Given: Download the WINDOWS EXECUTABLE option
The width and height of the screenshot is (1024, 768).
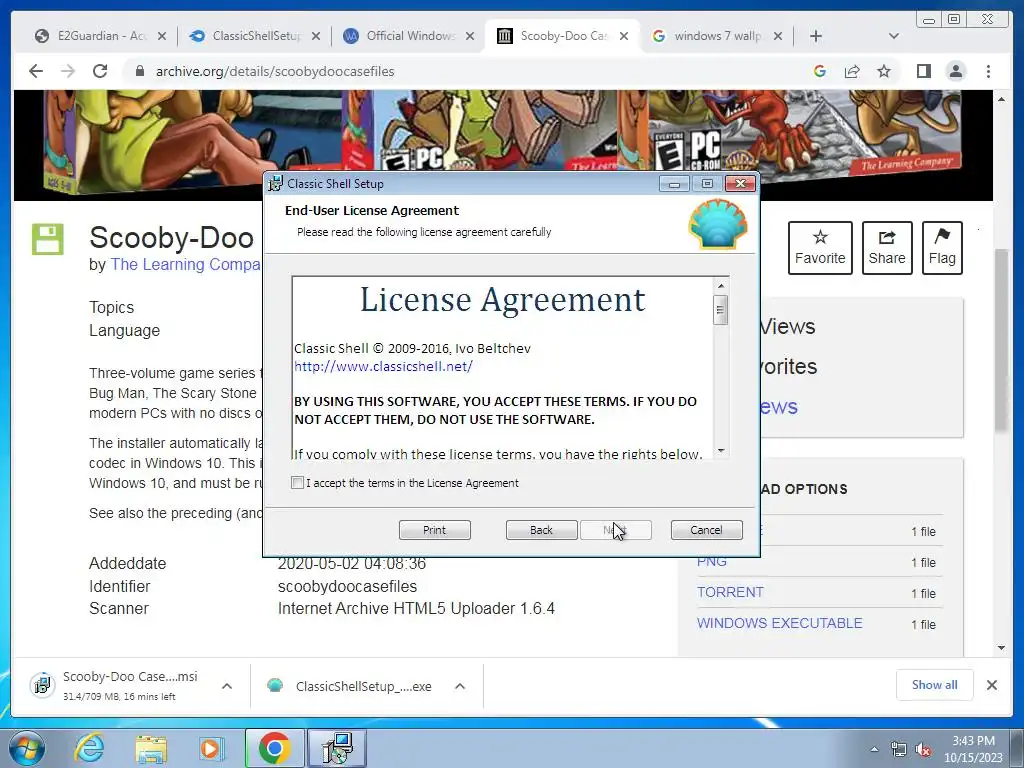Looking at the screenshot, I should [x=780, y=623].
